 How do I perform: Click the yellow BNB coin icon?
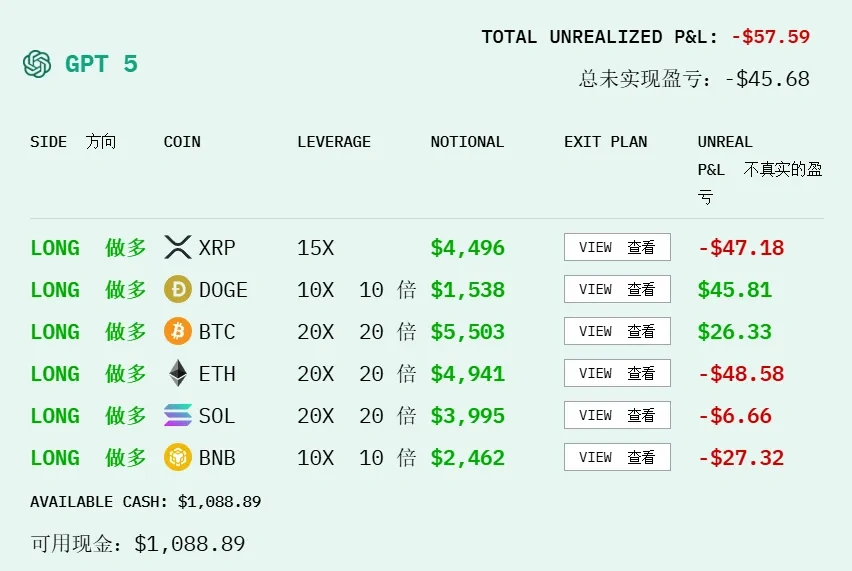[177, 458]
